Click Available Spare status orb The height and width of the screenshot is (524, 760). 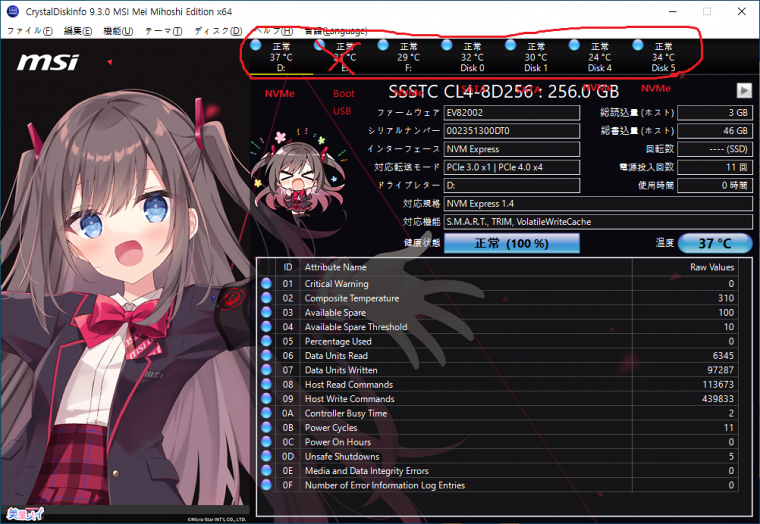[x=266, y=312]
